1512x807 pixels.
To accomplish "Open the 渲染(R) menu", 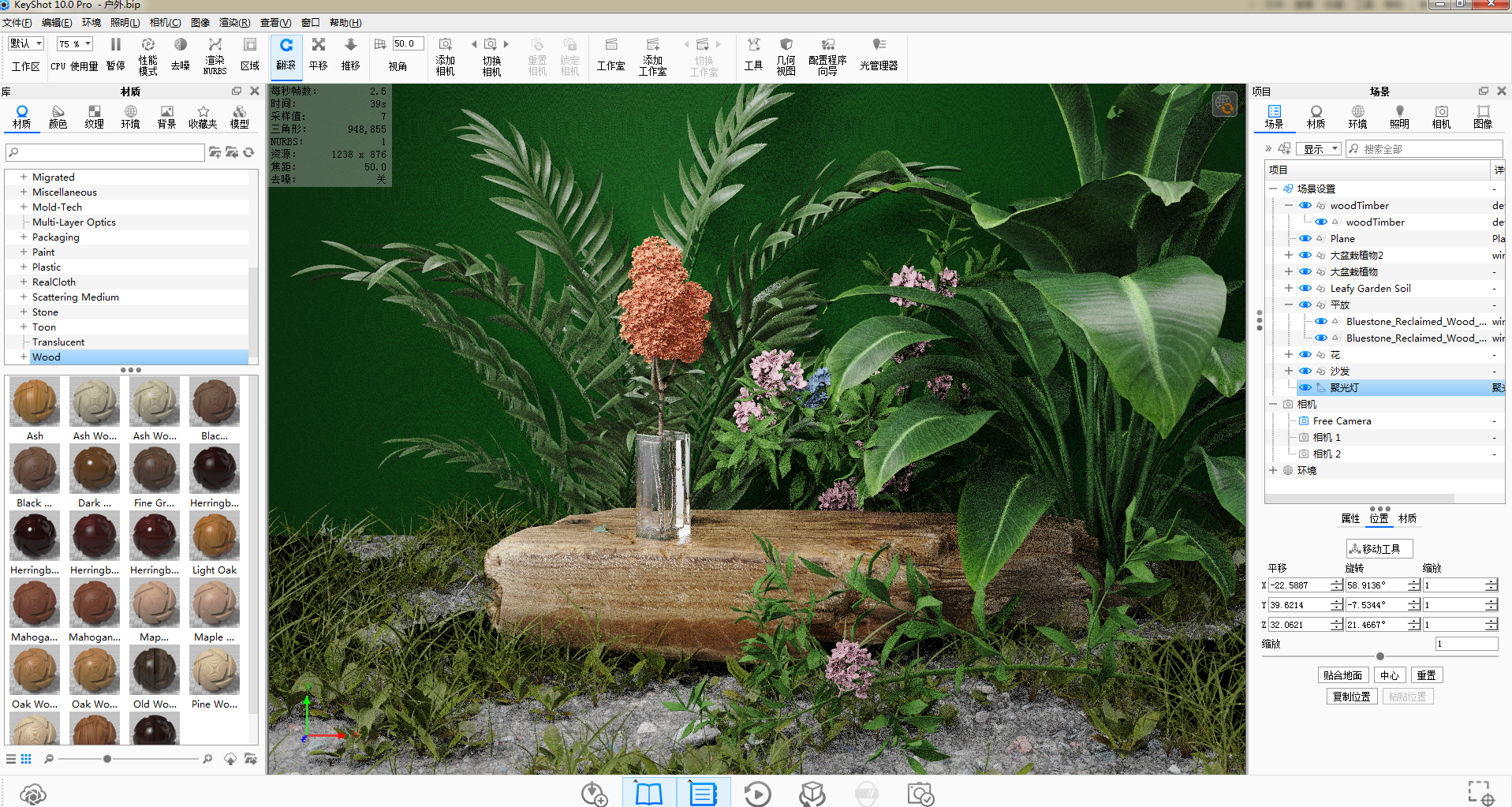I will pyautogui.click(x=234, y=22).
